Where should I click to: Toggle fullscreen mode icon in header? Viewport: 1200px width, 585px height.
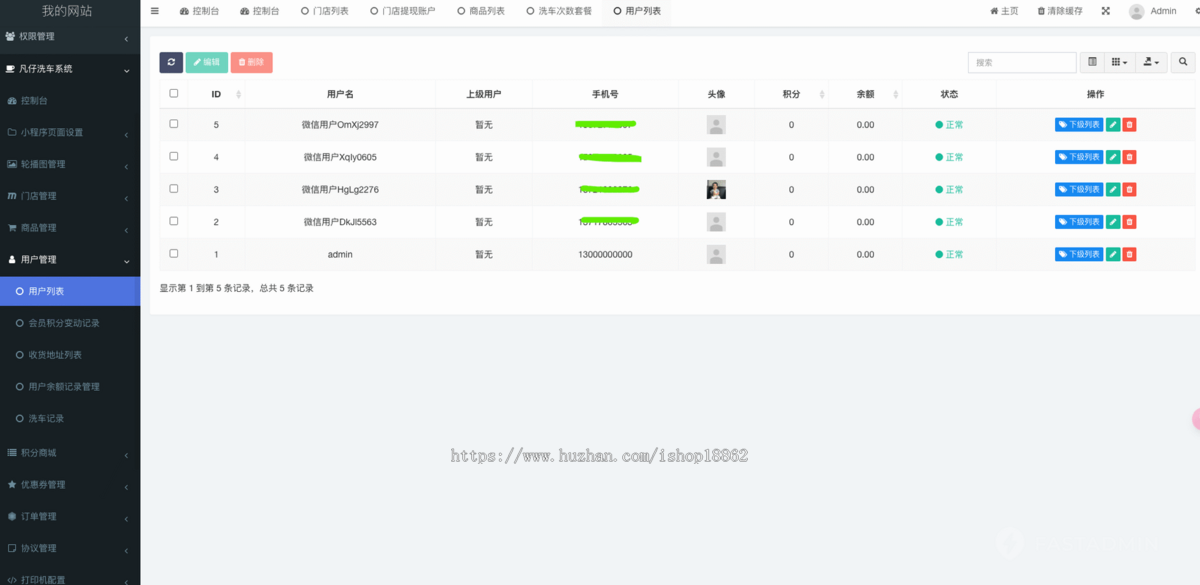click(x=1106, y=11)
